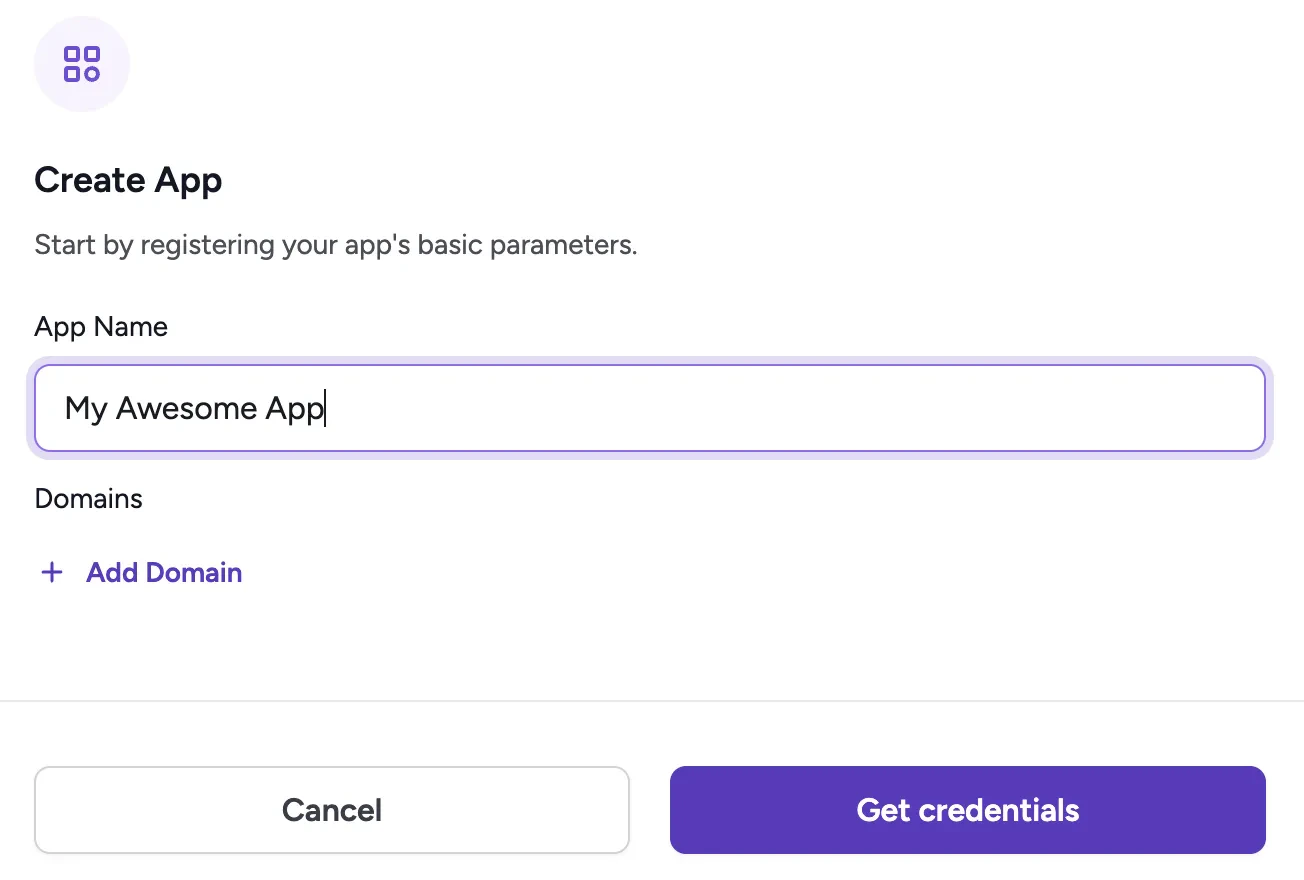Click the Add Domain text
1304x880 pixels.
(164, 572)
